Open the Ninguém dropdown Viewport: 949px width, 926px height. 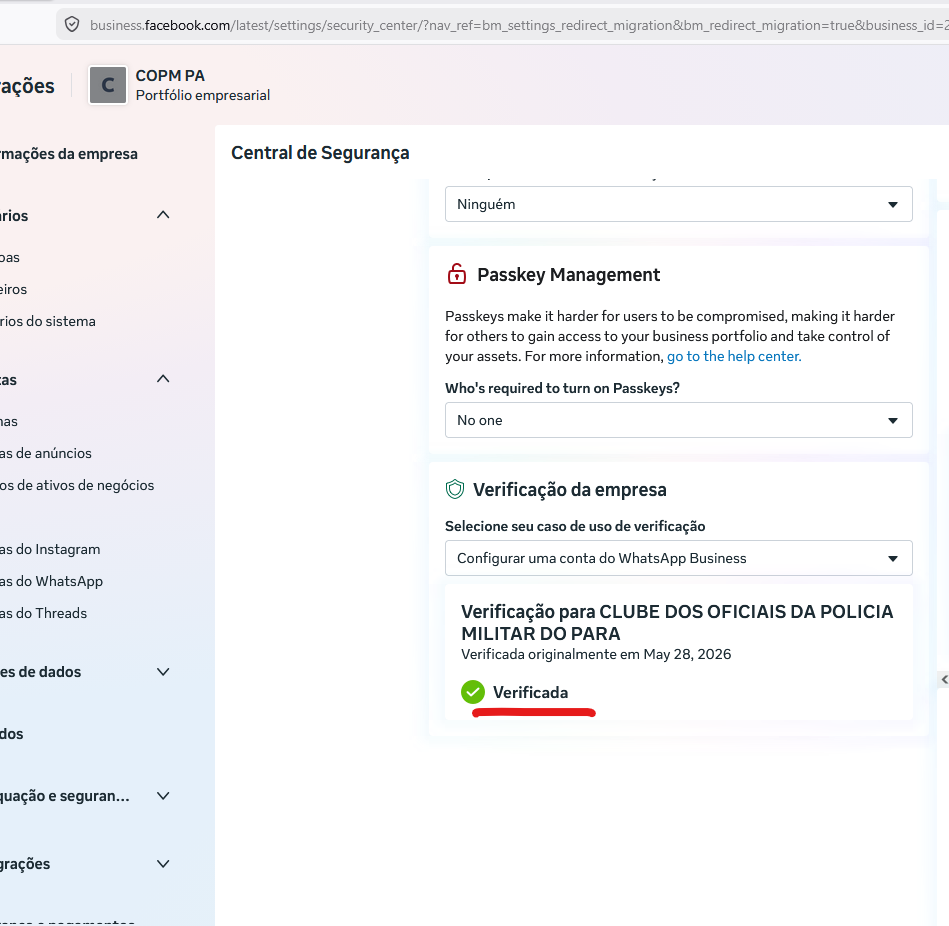(678, 204)
